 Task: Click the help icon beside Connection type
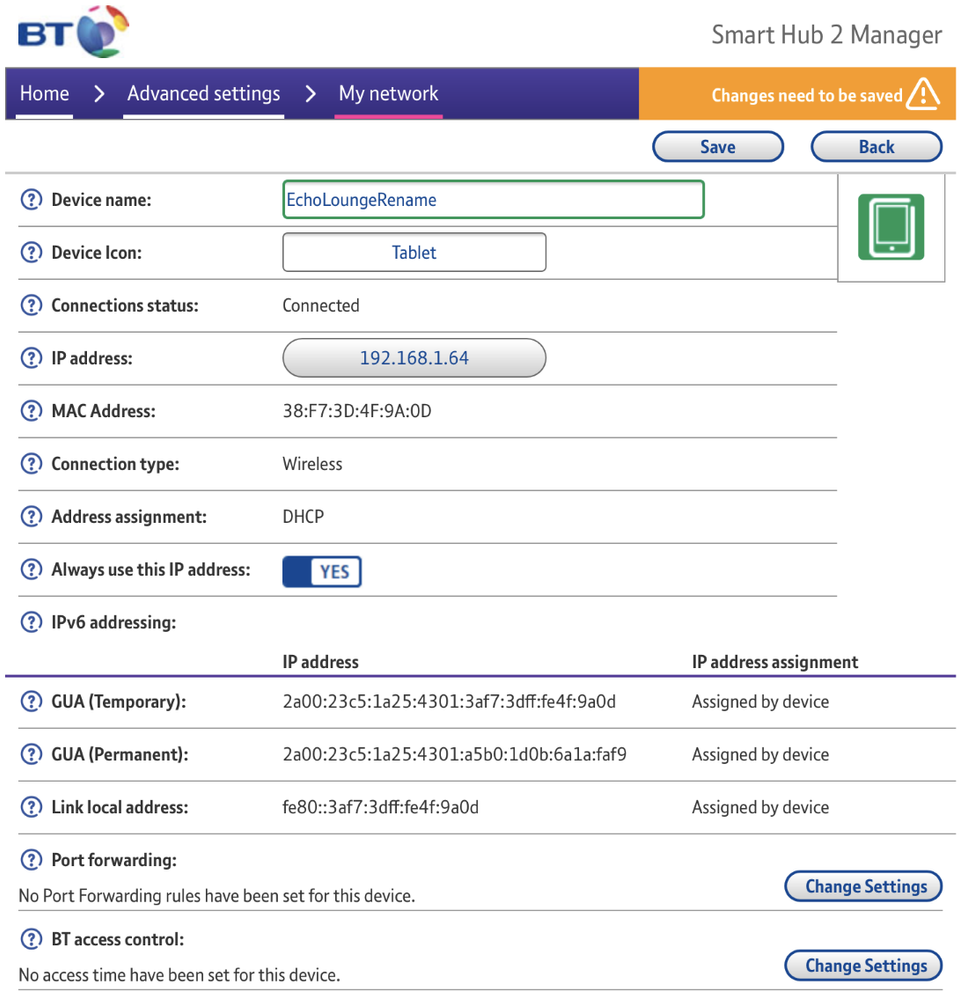pyautogui.click(x=31, y=464)
